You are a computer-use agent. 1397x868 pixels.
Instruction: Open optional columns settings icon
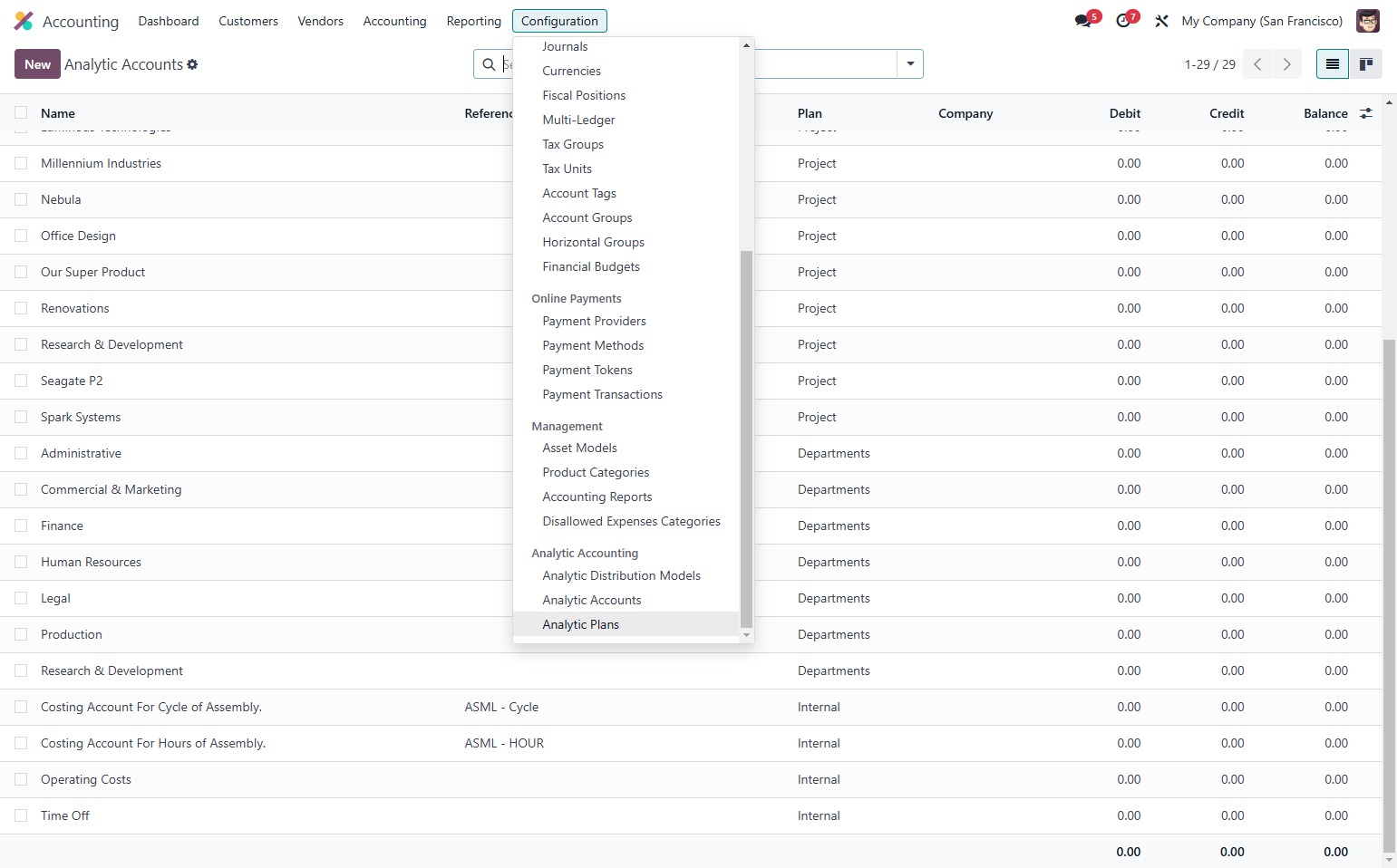pyautogui.click(x=1366, y=113)
